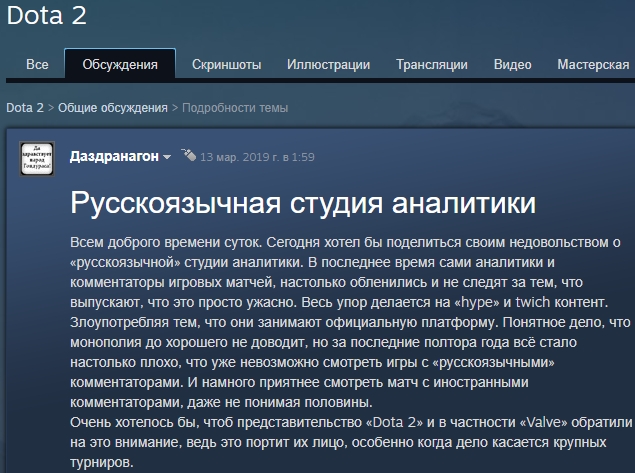Switch to the Обсуждения tab
This screenshot has width=635, height=473.
120,64
